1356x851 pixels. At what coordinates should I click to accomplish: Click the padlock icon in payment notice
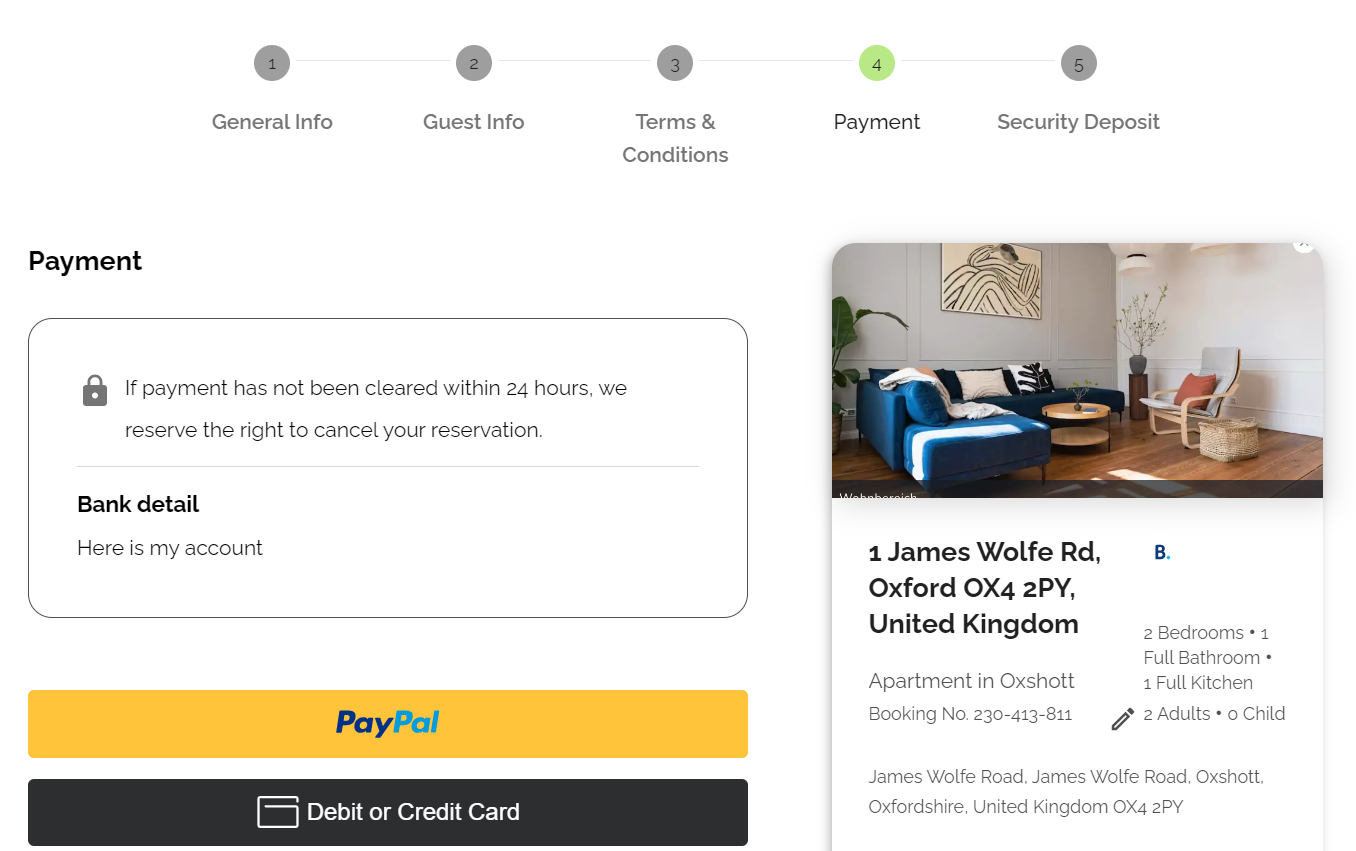(x=95, y=390)
